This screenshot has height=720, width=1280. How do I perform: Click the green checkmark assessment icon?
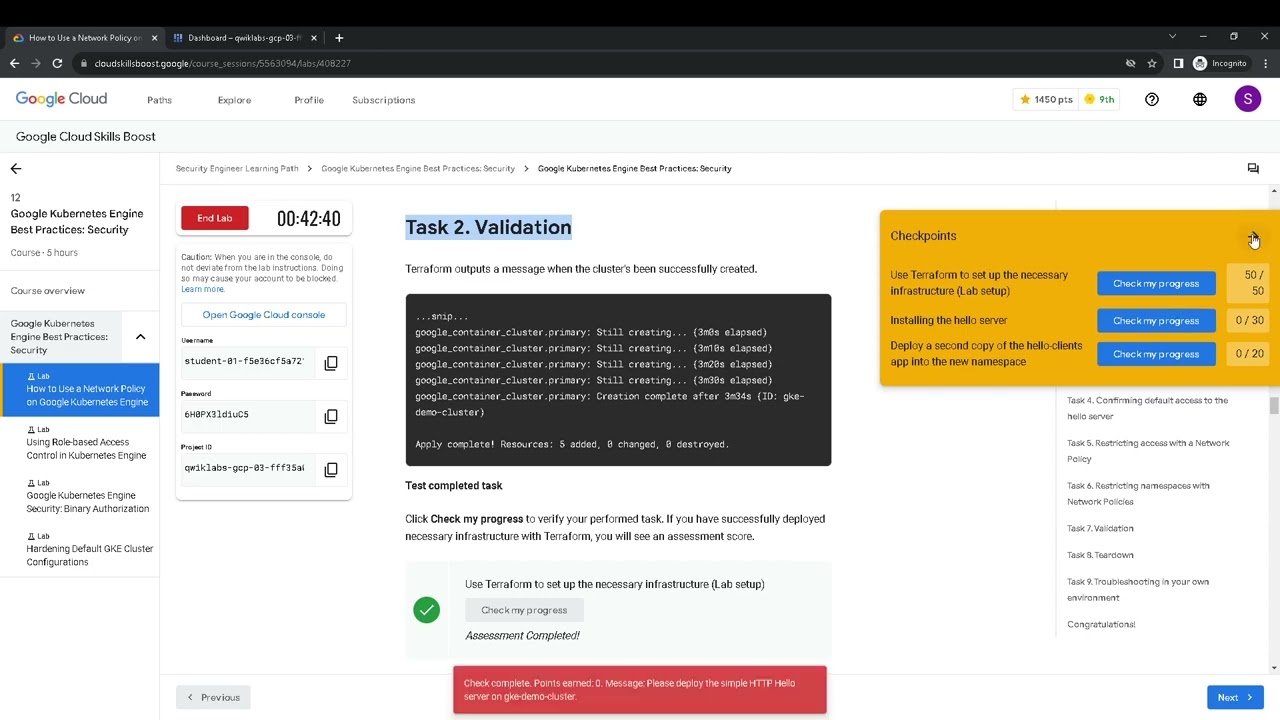pyautogui.click(x=427, y=610)
